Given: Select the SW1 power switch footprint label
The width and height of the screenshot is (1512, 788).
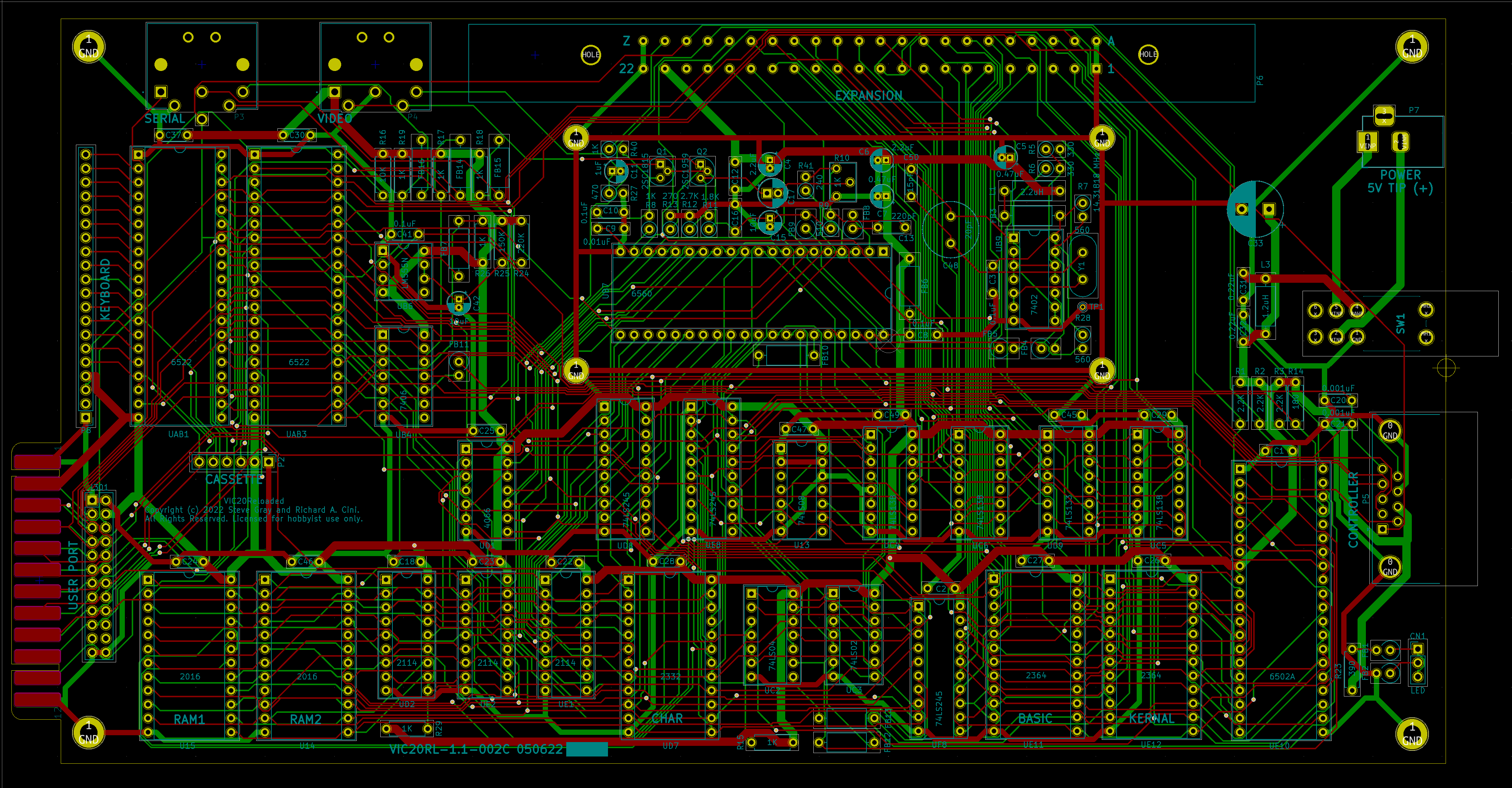Looking at the screenshot, I should 1401,323.
